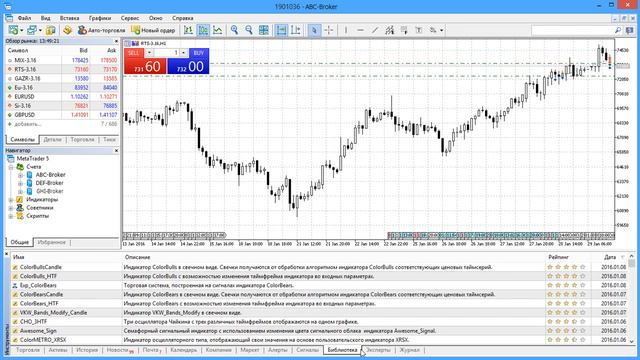Expand the DEF-Broker account node
640x360 pixels.
(x=20, y=183)
